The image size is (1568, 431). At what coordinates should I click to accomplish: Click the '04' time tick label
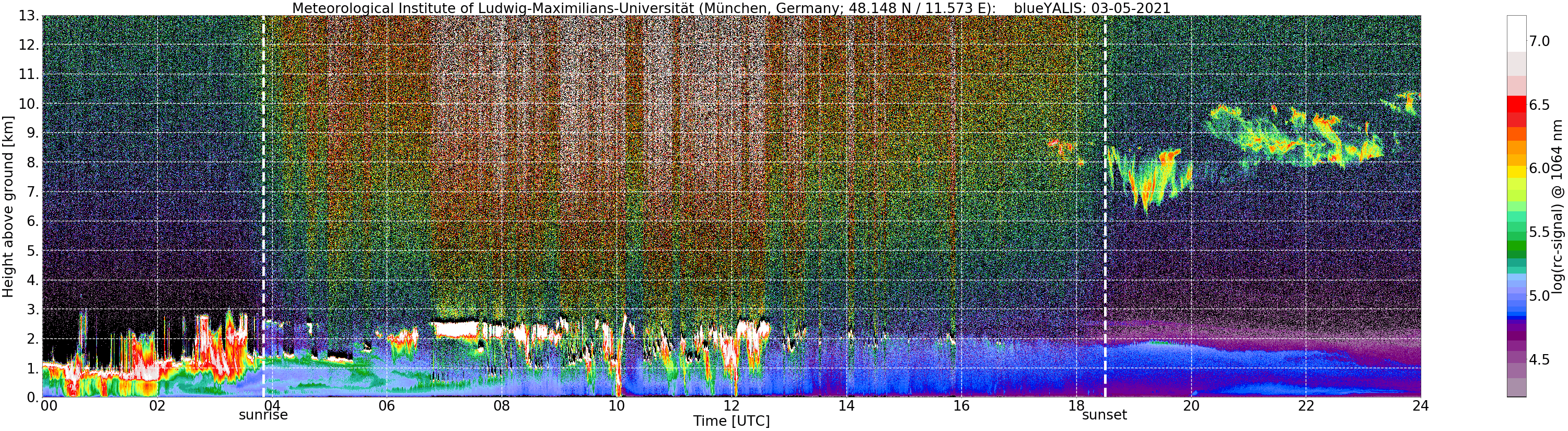pyautogui.click(x=272, y=405)
